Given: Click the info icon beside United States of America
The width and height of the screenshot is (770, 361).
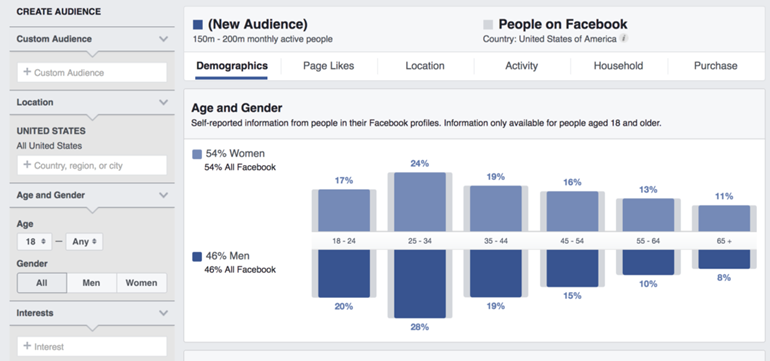Looking at the screenshot, I should [x=624, y=38].
